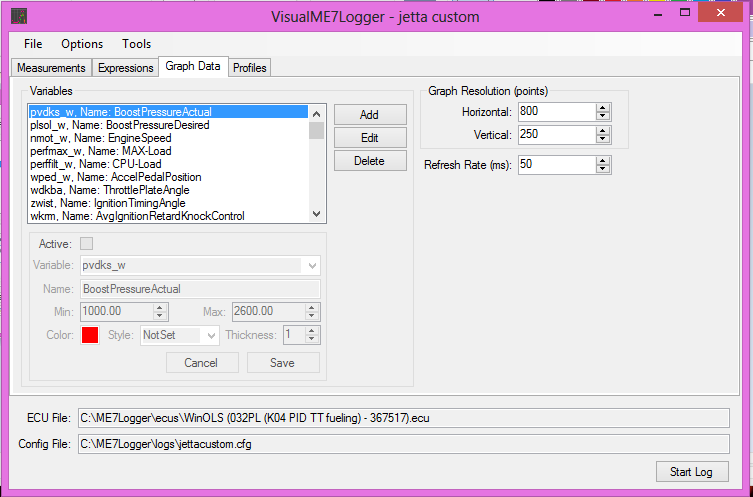Select zwist IgnitionTimingAngle variable row
753x497 pixels.
coord(168,203)
